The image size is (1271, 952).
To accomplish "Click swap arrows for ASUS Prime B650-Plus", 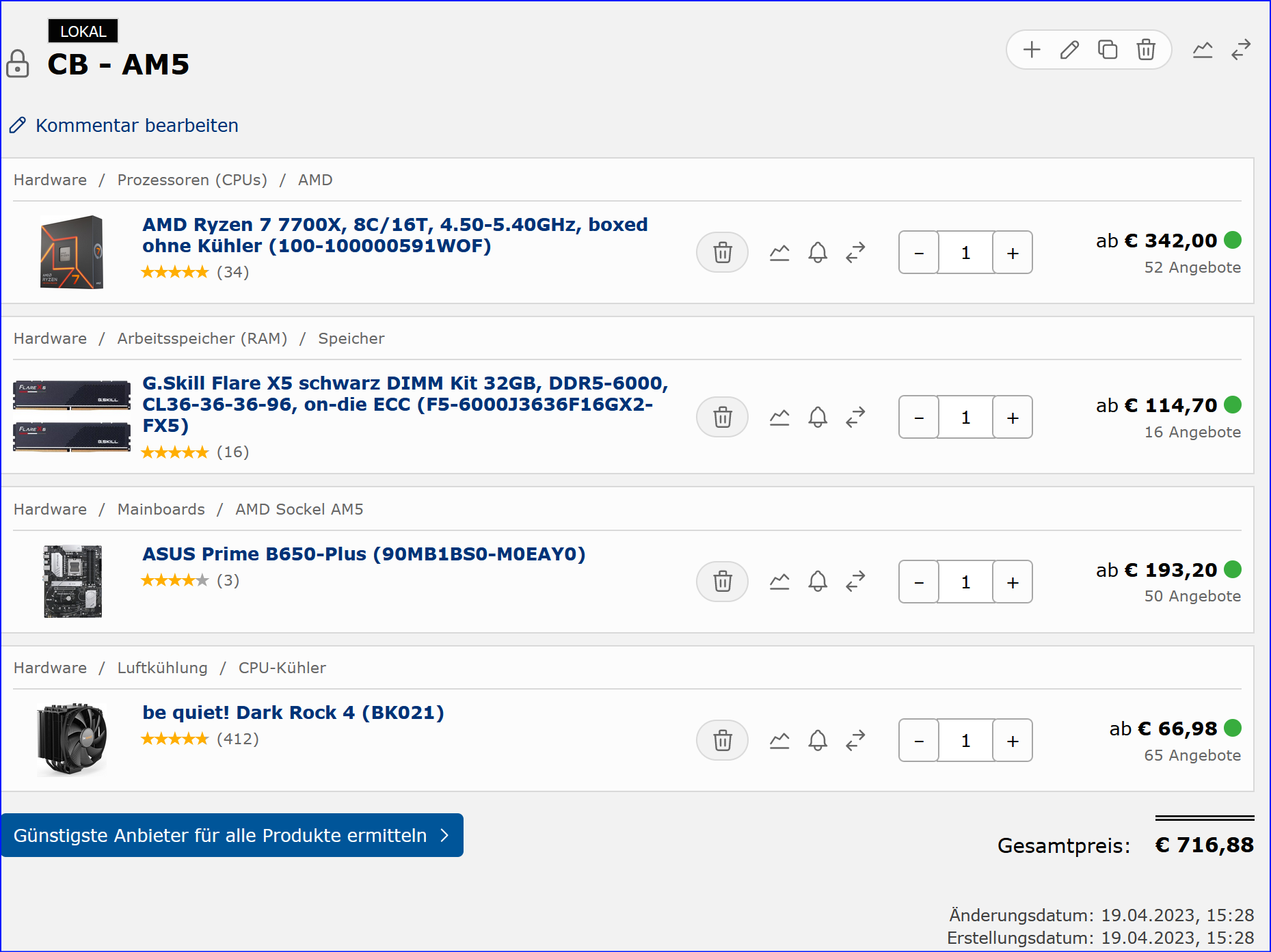I will coord(855,581).
